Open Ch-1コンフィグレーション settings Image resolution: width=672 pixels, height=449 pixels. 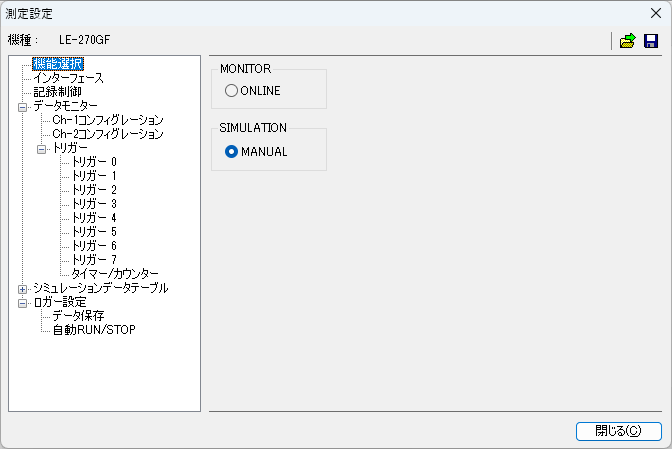click(x=108, y=120)
